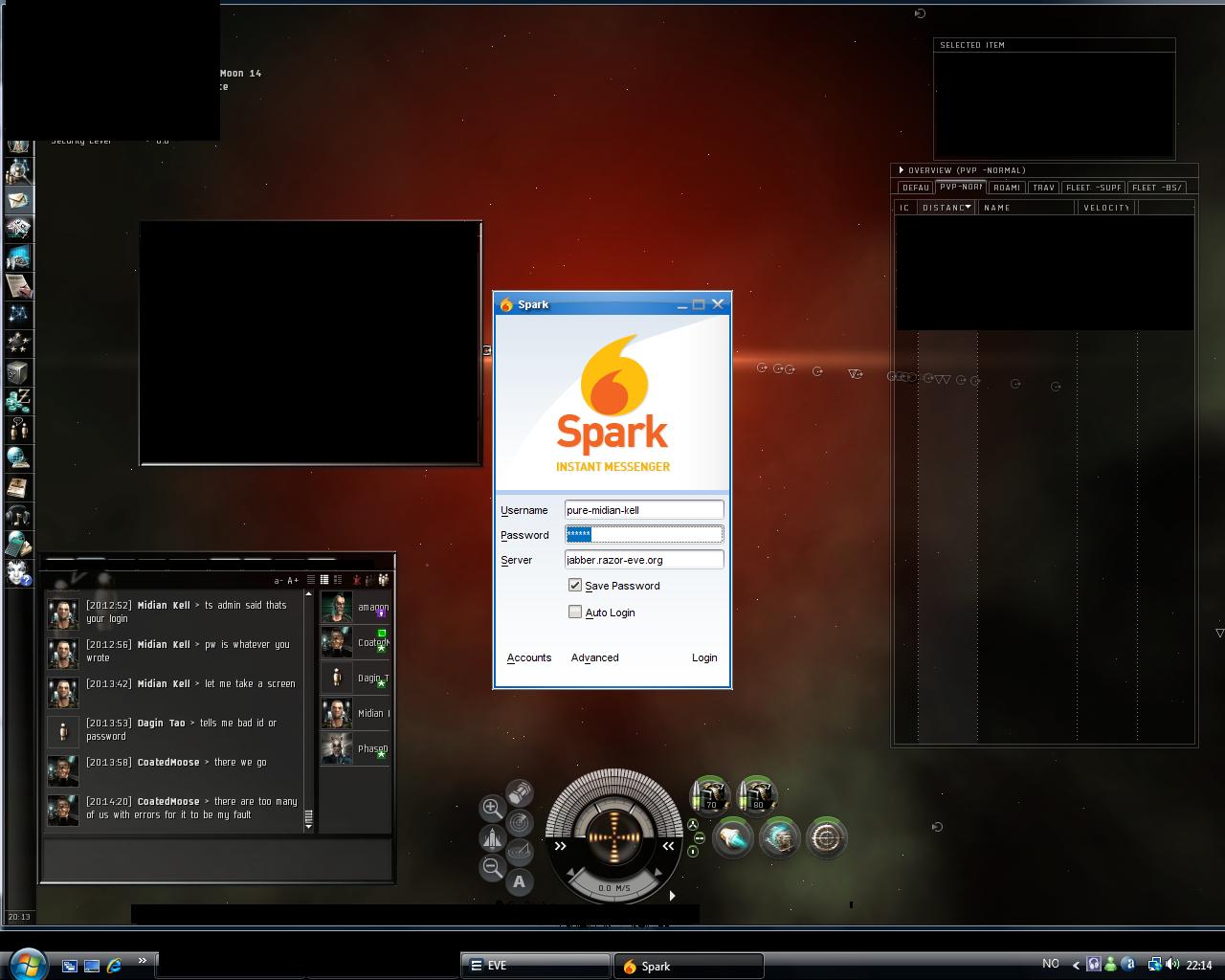
Task: Click the Server field in Spark
Action: 644,560
